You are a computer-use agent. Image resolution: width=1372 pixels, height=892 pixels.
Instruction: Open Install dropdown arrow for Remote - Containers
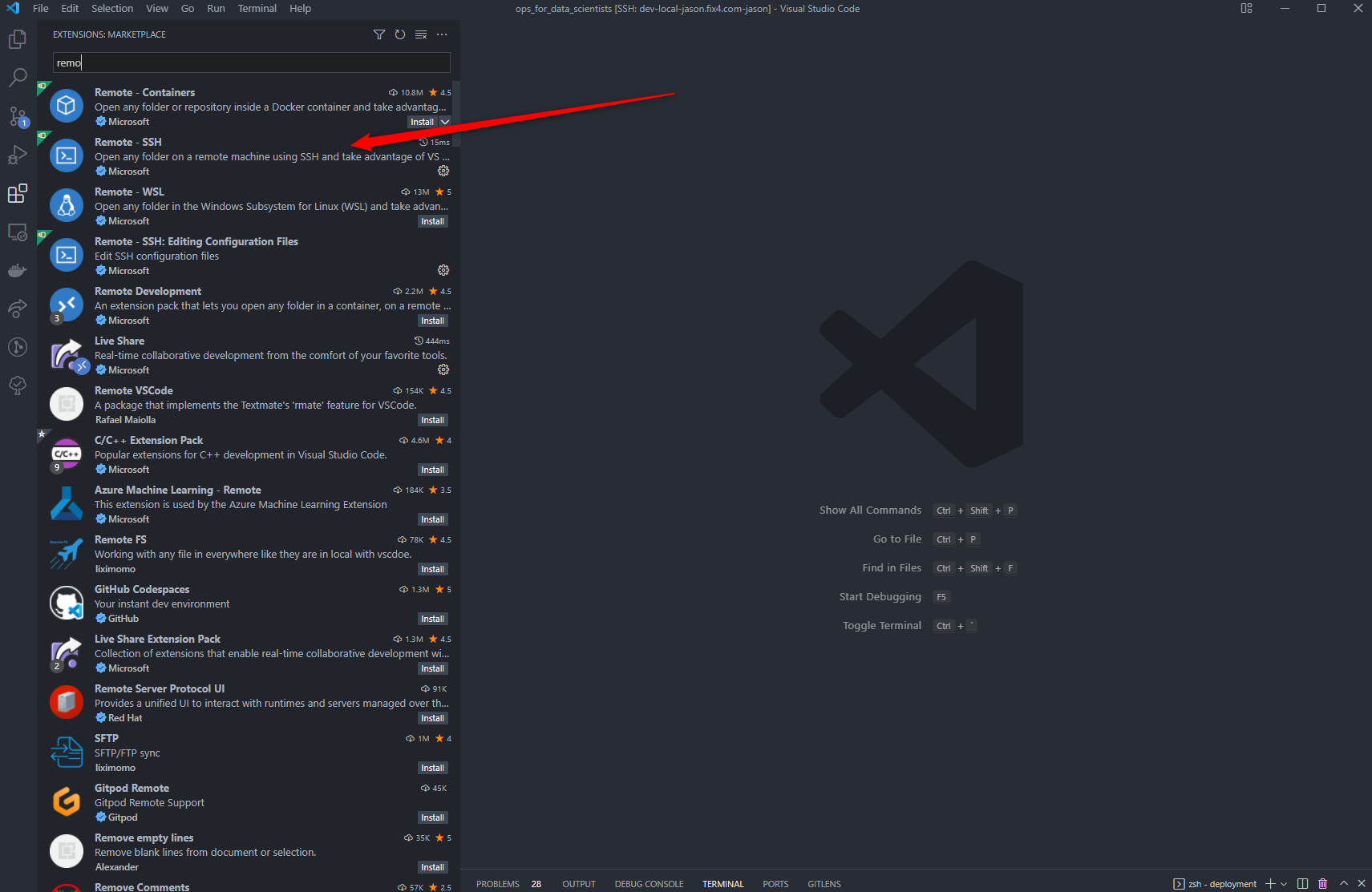(x=445, y=122)
